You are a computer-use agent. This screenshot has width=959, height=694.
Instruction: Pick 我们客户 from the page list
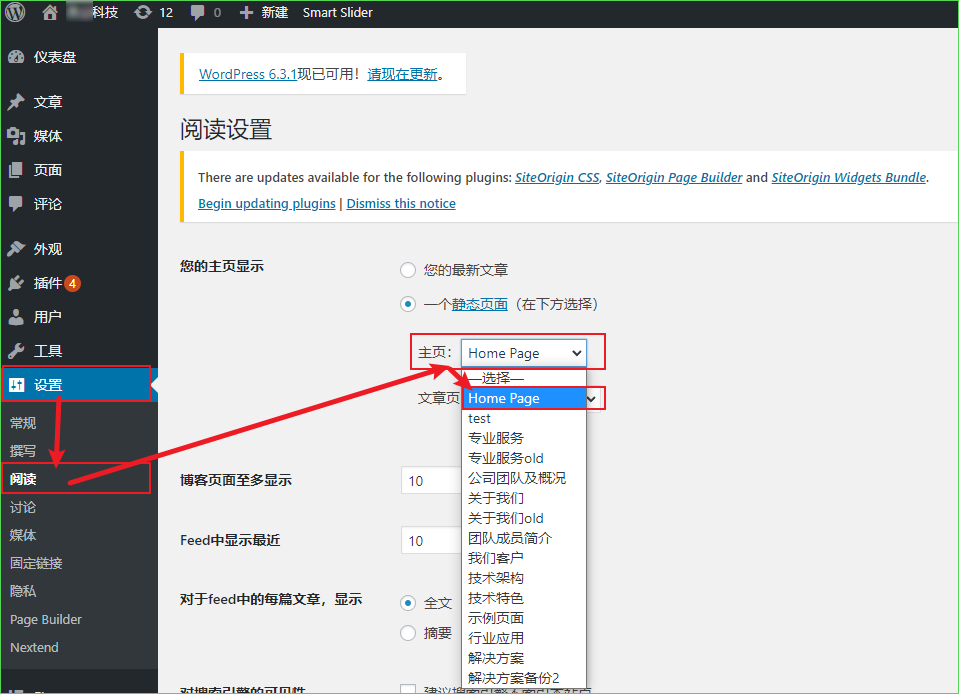pos(524,558)
